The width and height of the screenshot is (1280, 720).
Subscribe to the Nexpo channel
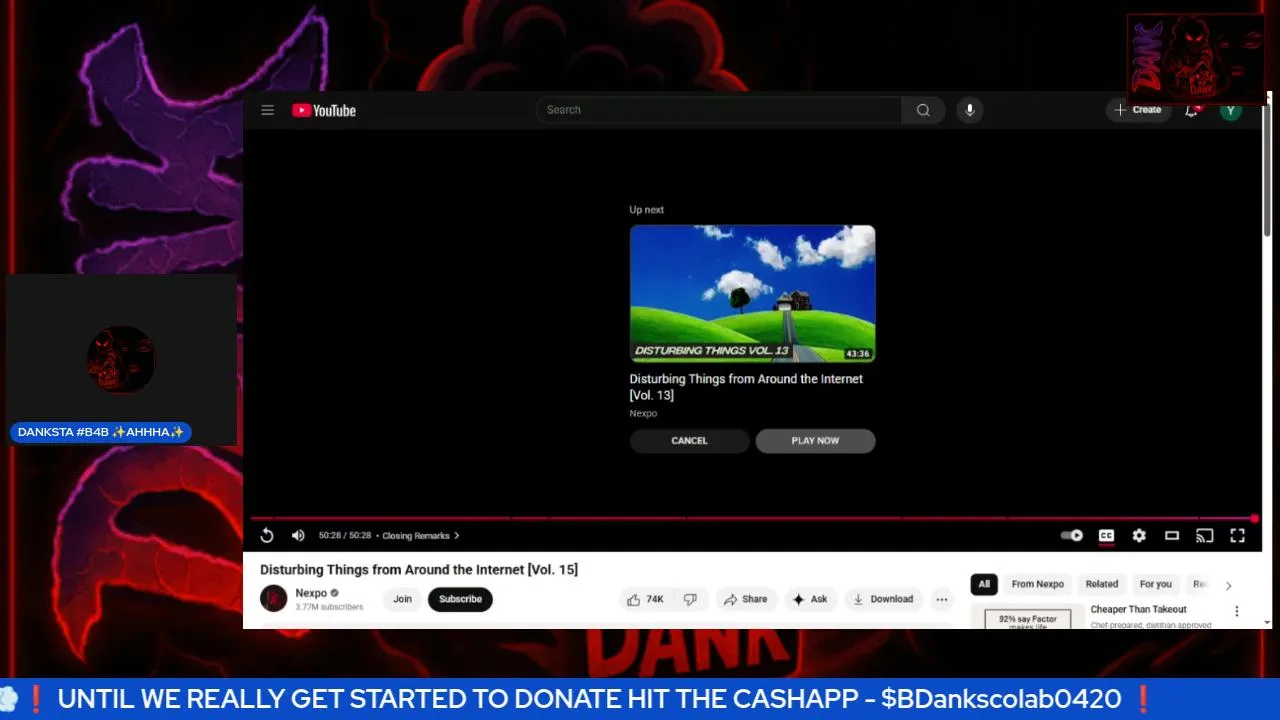tap(460, 599)
